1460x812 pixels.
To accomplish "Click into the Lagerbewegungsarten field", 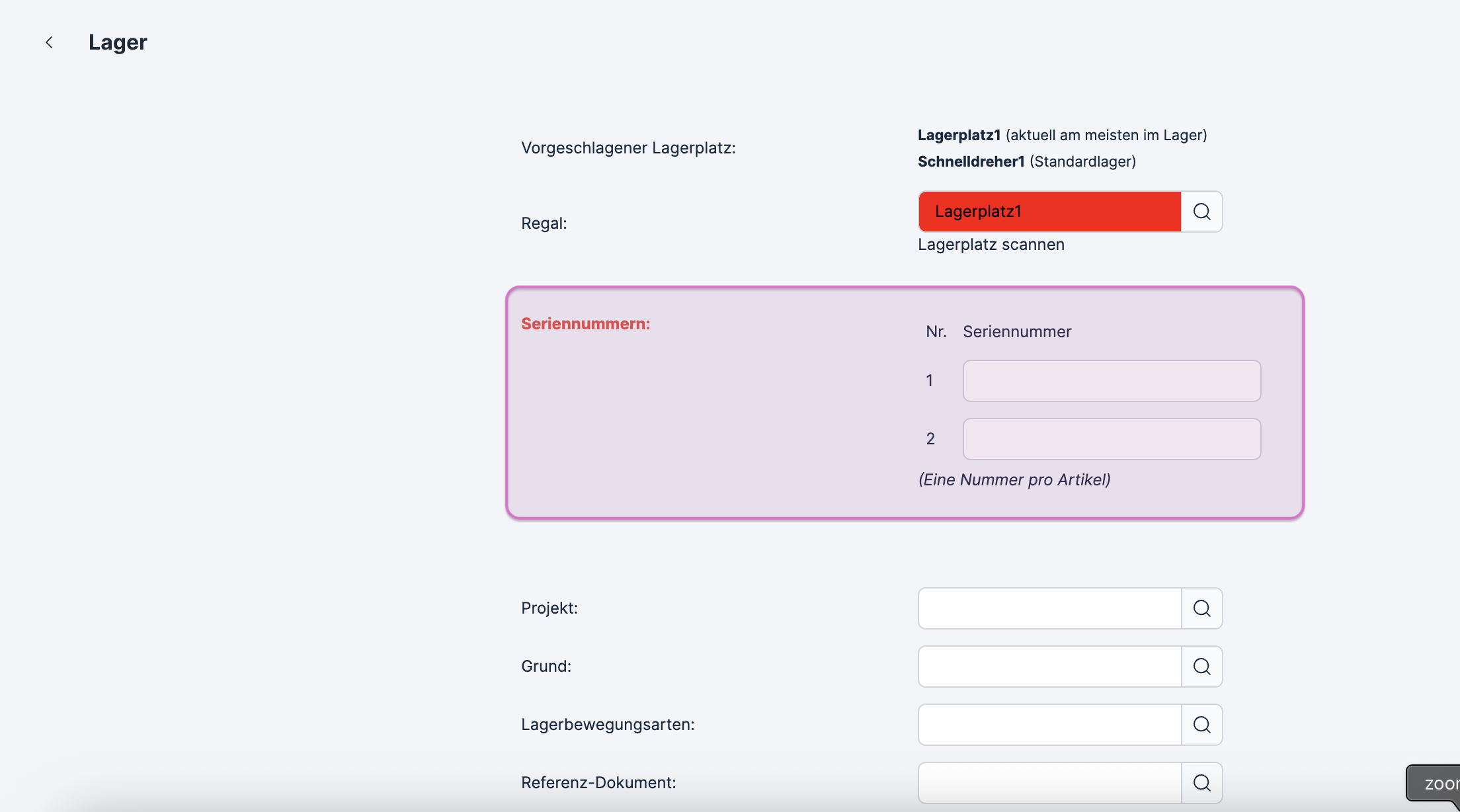I will point(1049,725).
